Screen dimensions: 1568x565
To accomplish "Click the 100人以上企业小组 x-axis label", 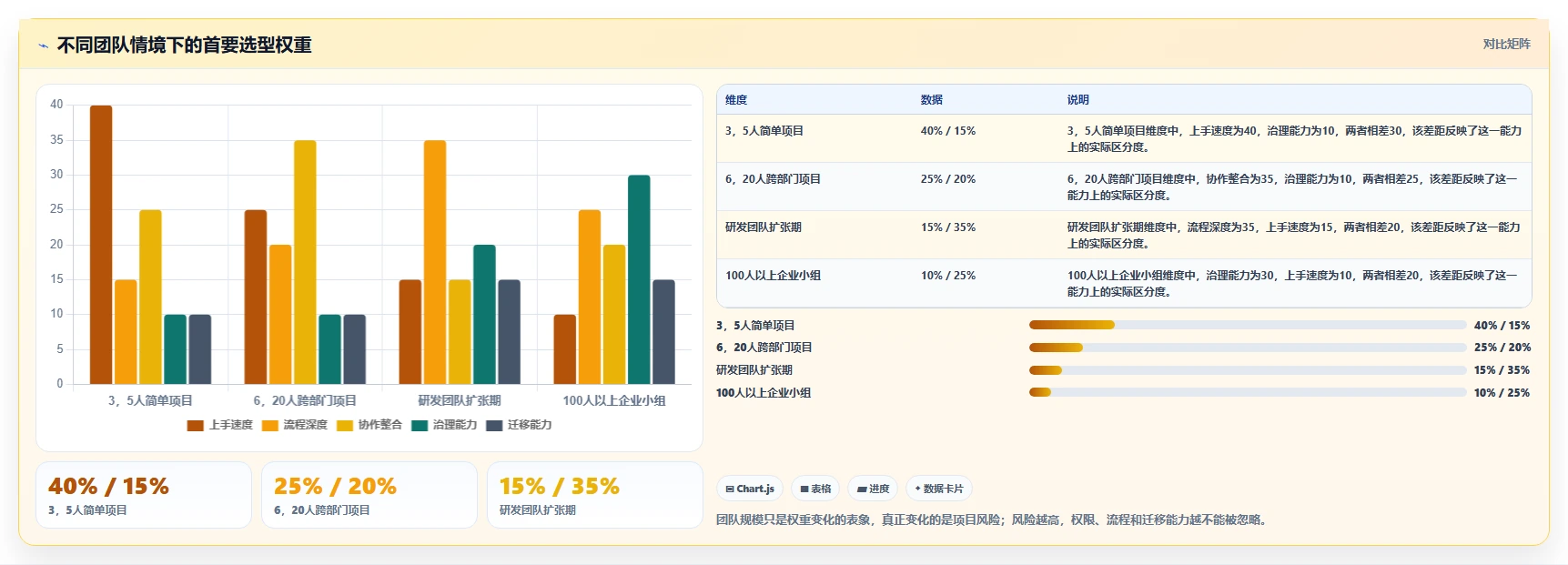I will point(614,400).
